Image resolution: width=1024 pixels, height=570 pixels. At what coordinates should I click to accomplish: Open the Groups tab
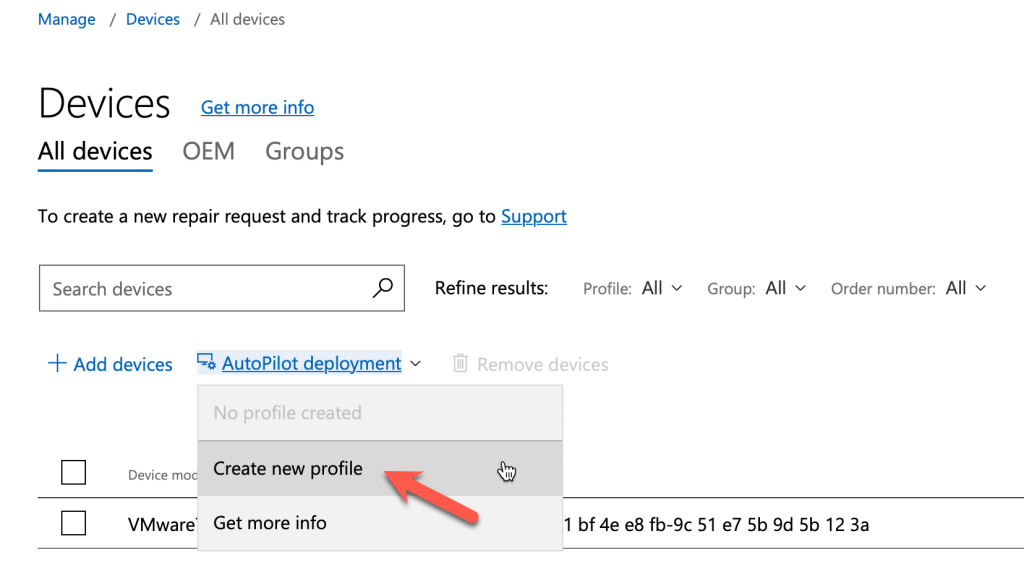click(304, 152)
